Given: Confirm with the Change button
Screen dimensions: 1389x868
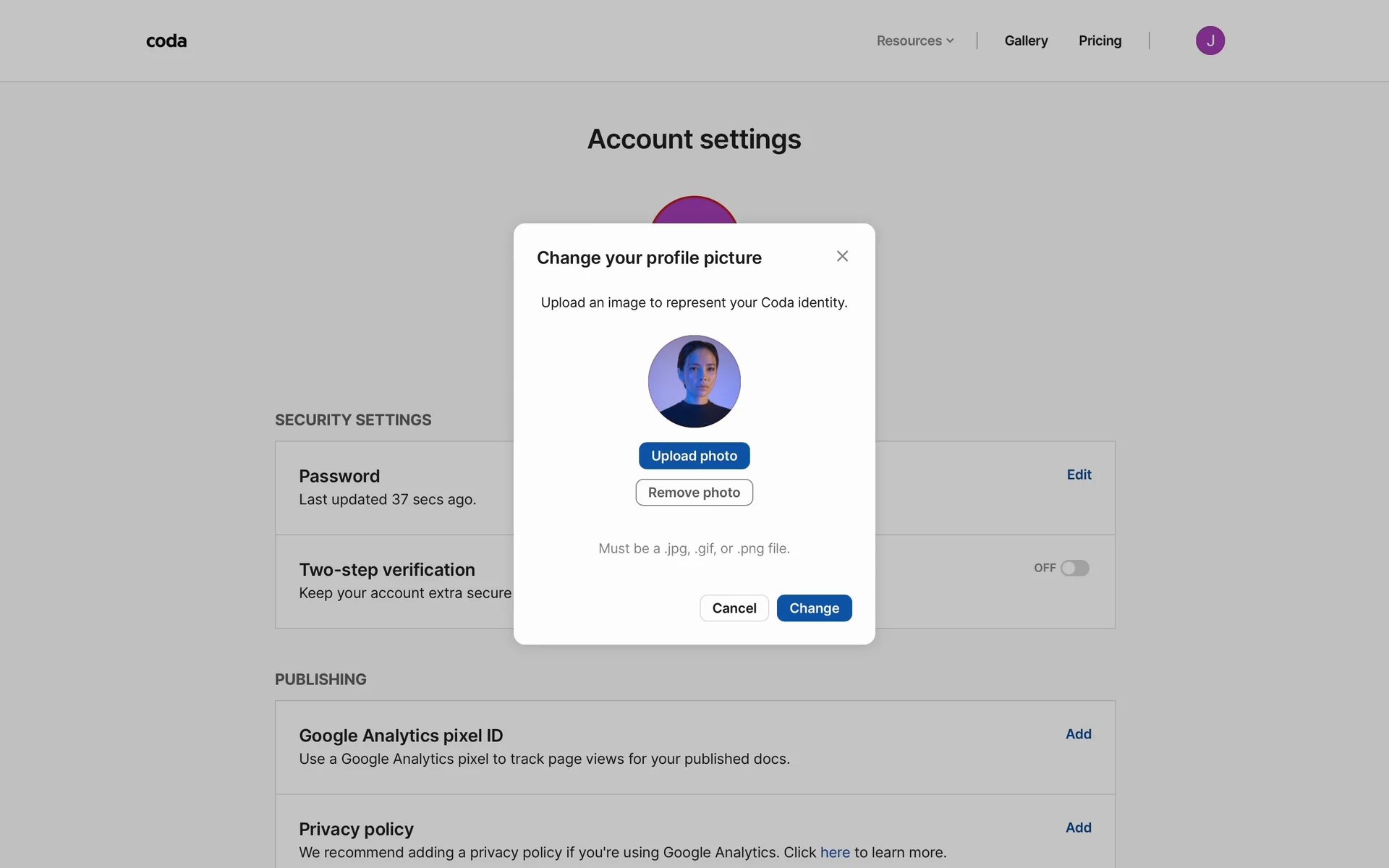Looking at the screenshot, I should point(814,608).
